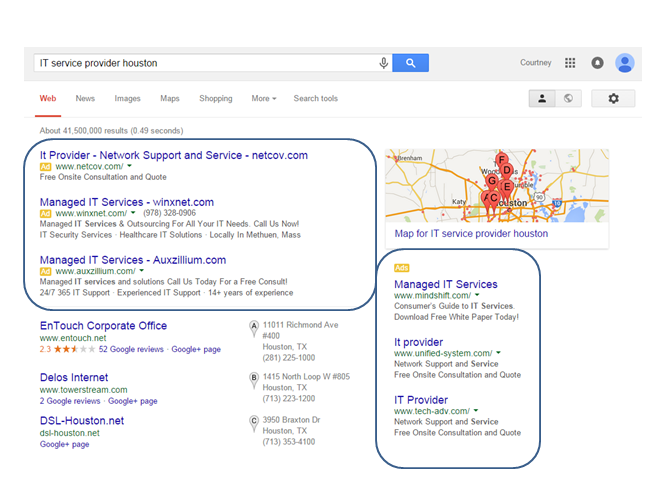The image size is (668, 493).
Task: Open EnTouch Google+ page link
Action: pyautogui.click(x=196, y=349)
